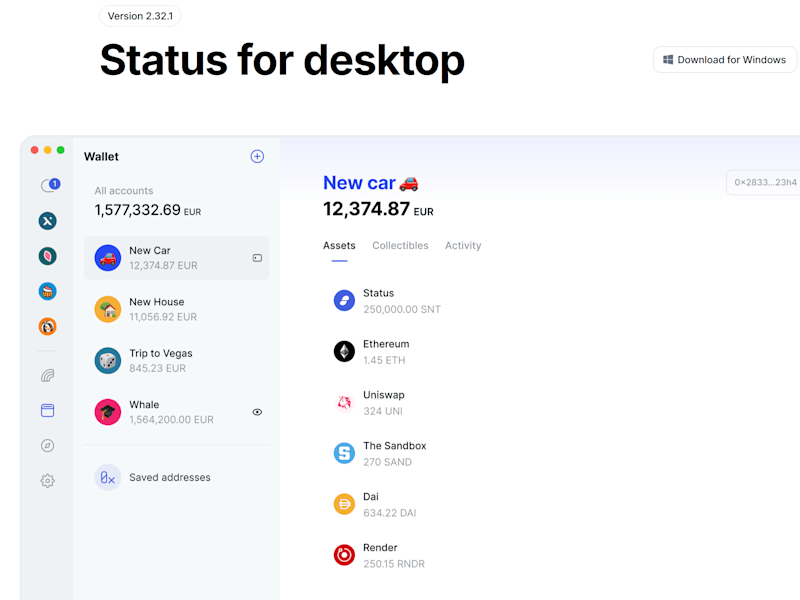Select the Whale account name

coord(144,405)
